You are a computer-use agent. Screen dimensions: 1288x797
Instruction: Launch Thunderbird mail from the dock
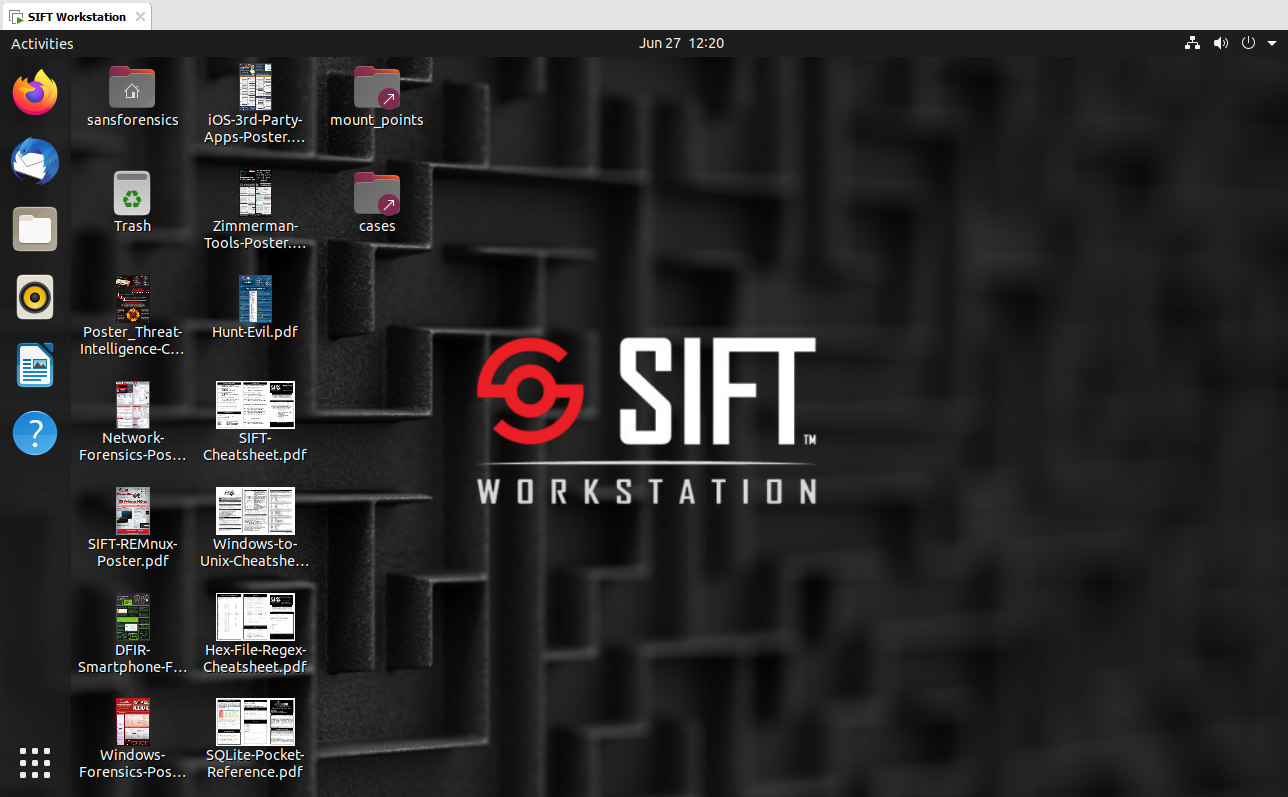point(35,161)
